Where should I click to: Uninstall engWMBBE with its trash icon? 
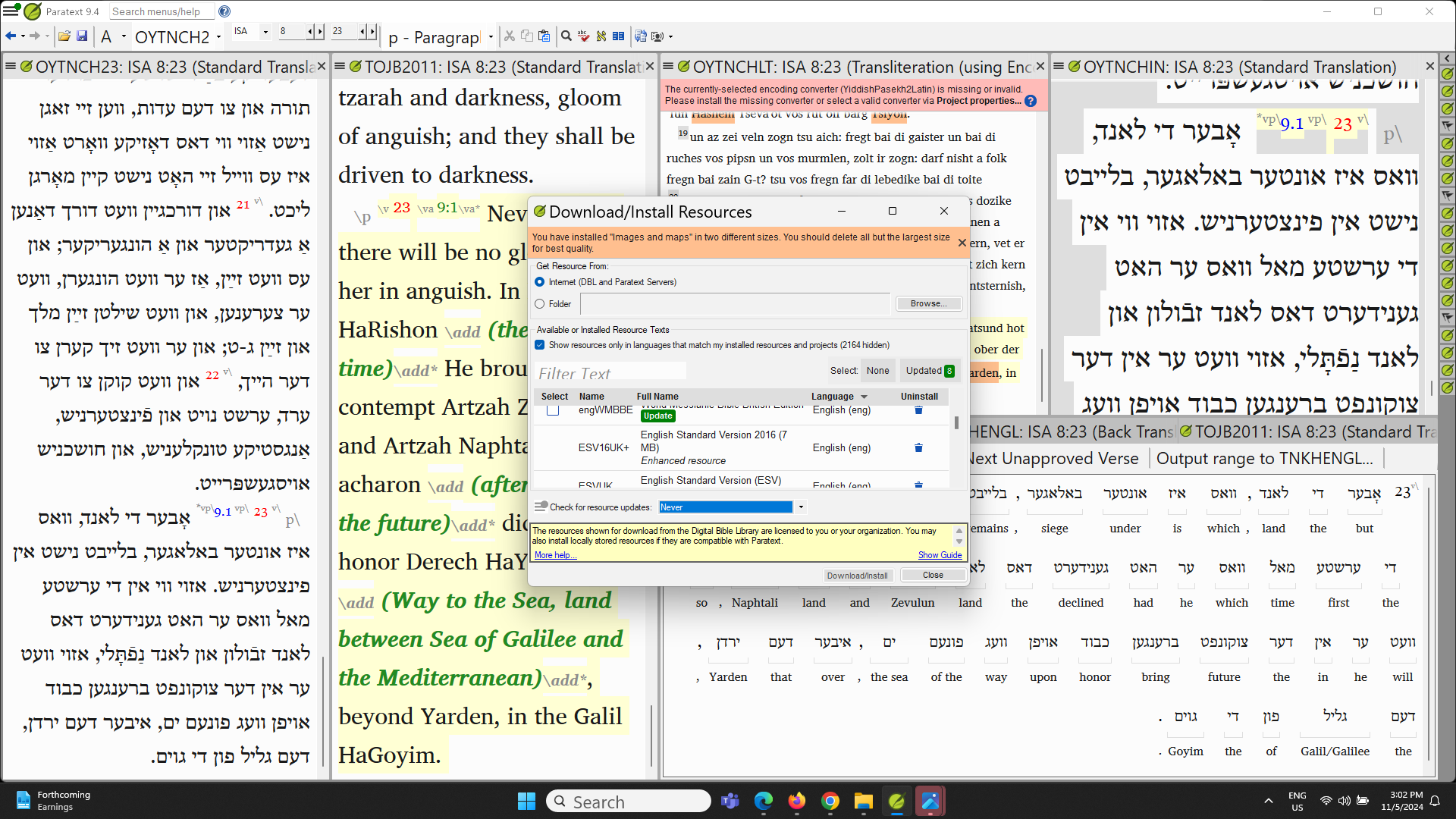(x=918, y=410)
